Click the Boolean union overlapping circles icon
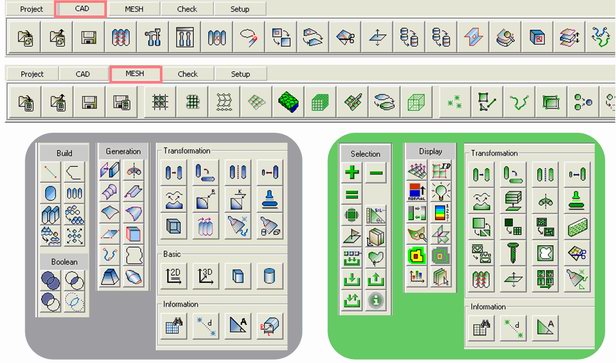Image resolution: width=616 pixels, height=363 pixels. click(x=50, y=280)
